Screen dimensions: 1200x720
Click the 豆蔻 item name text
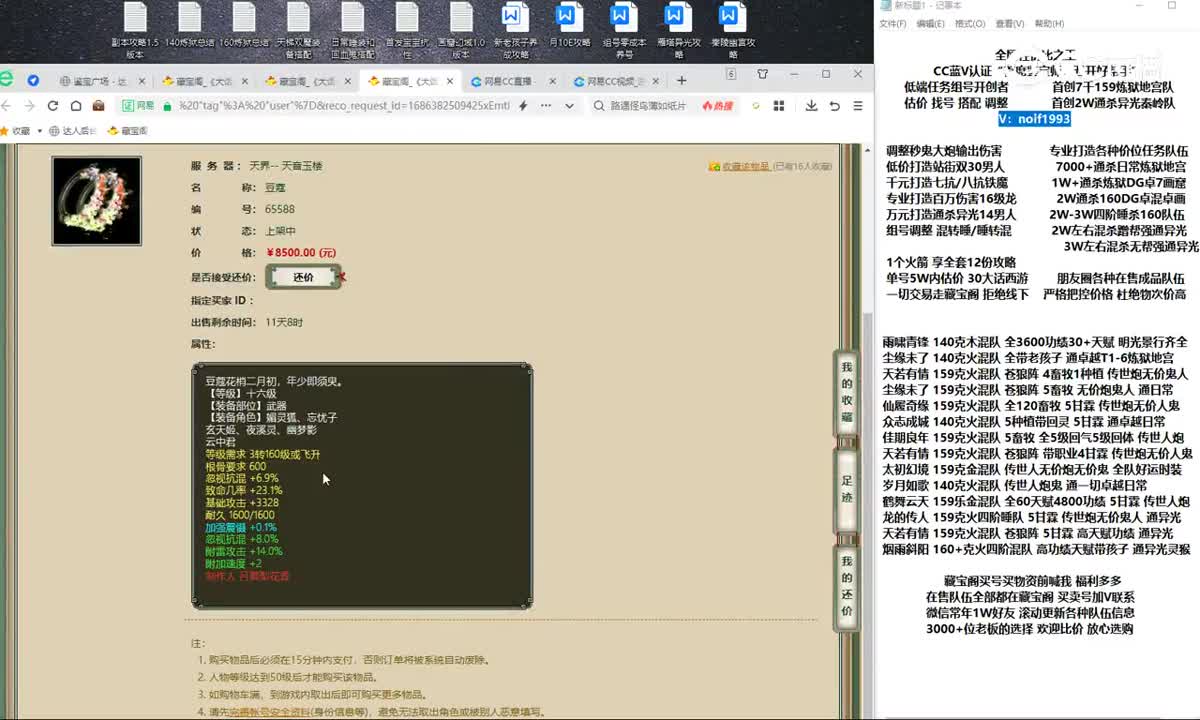tap(274, 188)
